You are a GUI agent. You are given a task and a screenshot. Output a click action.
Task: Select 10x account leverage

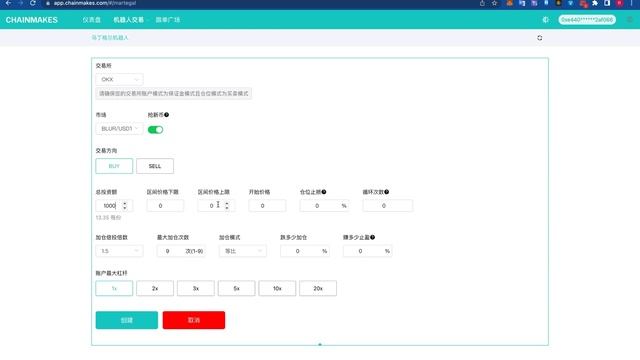pos(277,289)
